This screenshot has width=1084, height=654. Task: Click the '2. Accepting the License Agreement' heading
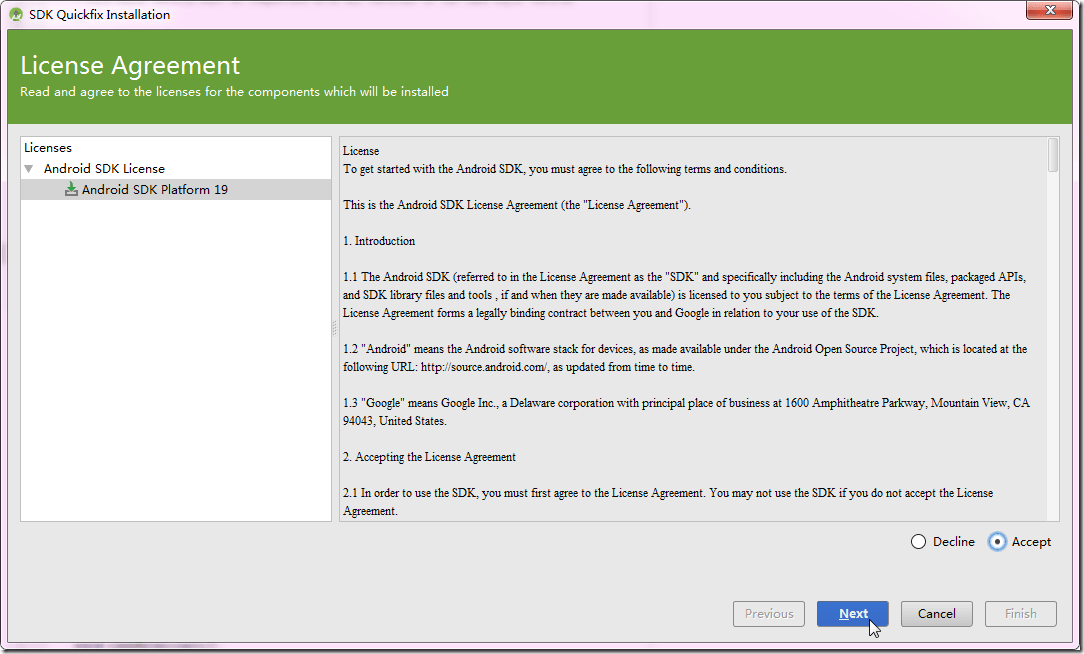click(x=429, y=457)
